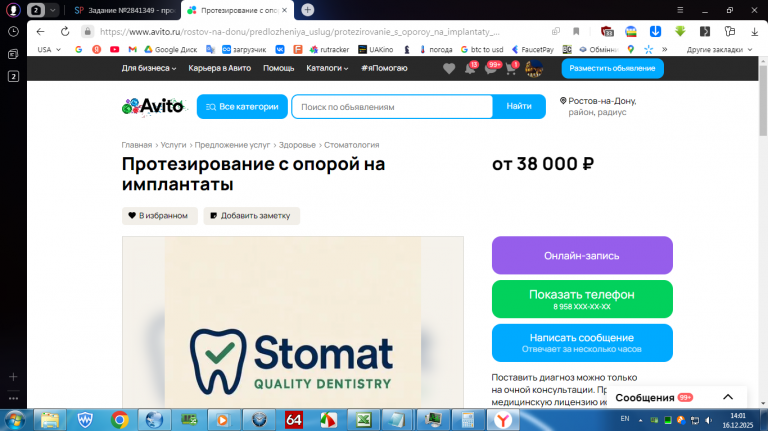Show more bookmarks with the double chevron
Viewport: 768px width, 431px height.
coord(665,49)
